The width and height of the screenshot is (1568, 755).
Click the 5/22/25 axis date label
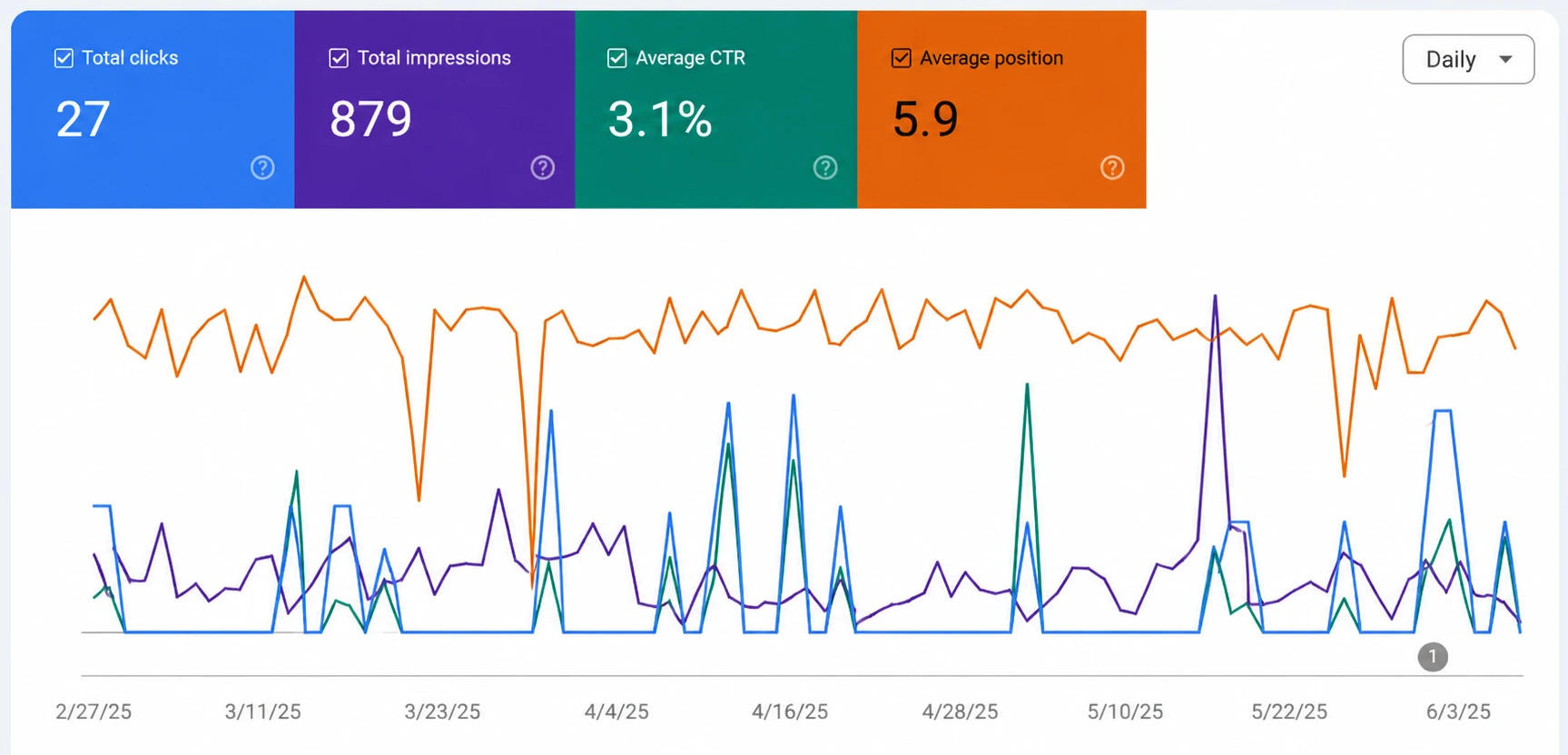pos(1289,712)
